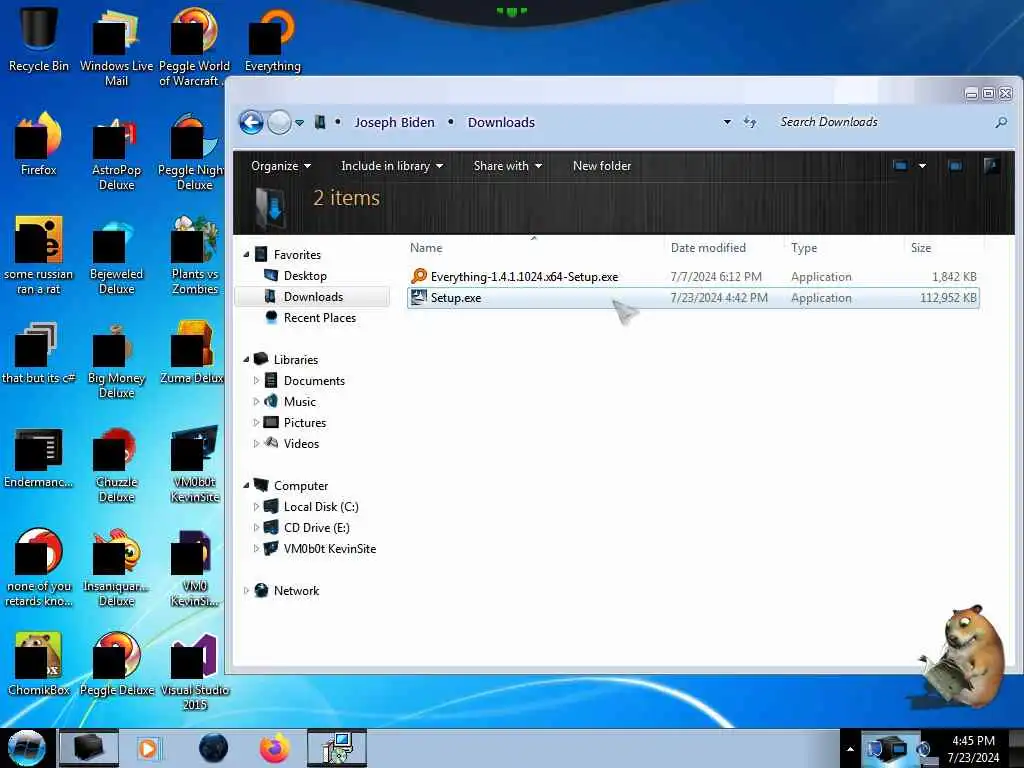
Task: Collapse the Favorites tree group
Action: pos(246,255)
